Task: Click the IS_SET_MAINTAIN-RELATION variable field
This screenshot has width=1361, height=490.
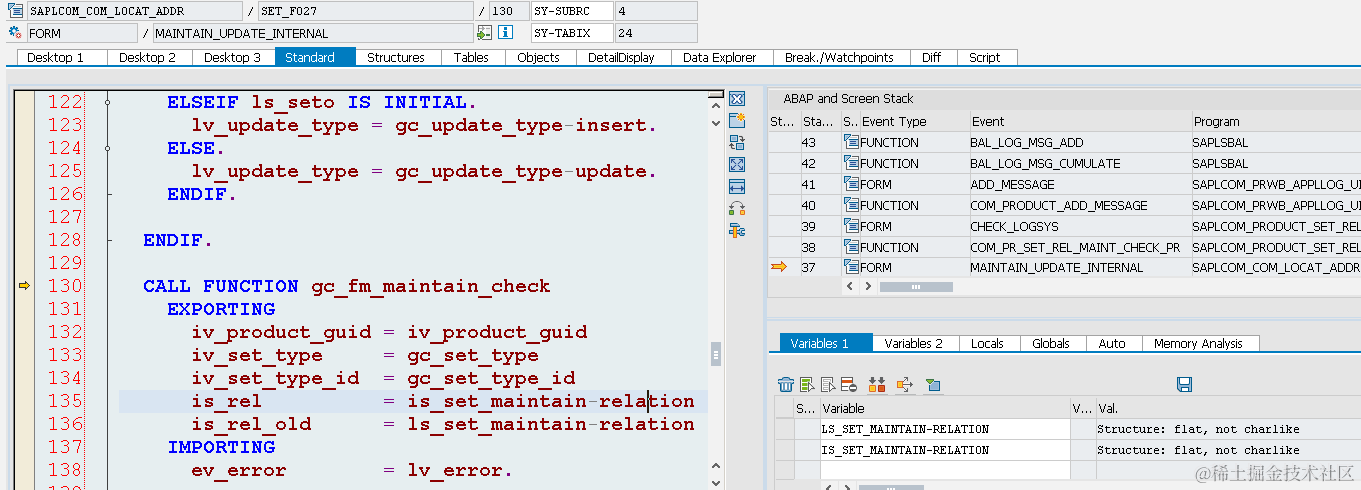Action: 944,450
